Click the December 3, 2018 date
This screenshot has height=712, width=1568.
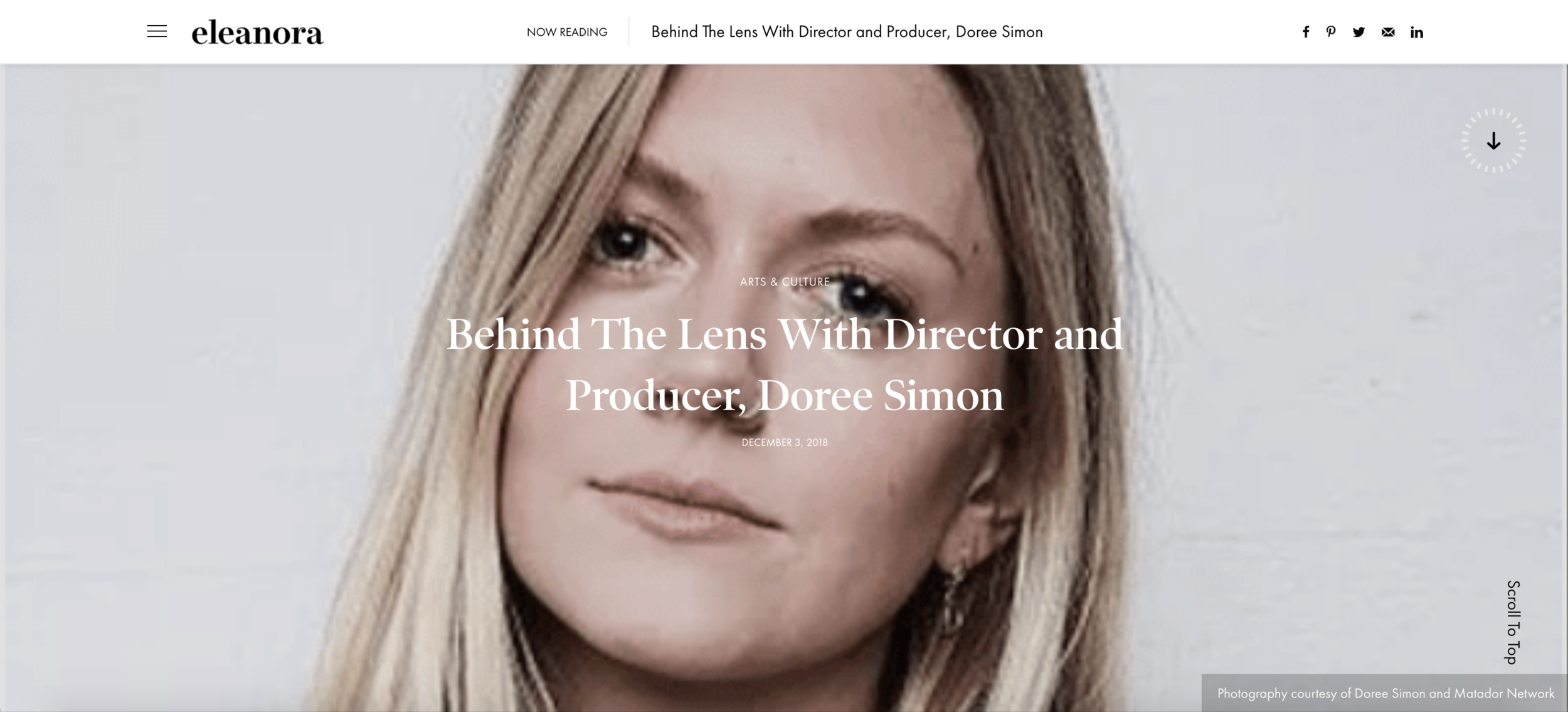785,442
